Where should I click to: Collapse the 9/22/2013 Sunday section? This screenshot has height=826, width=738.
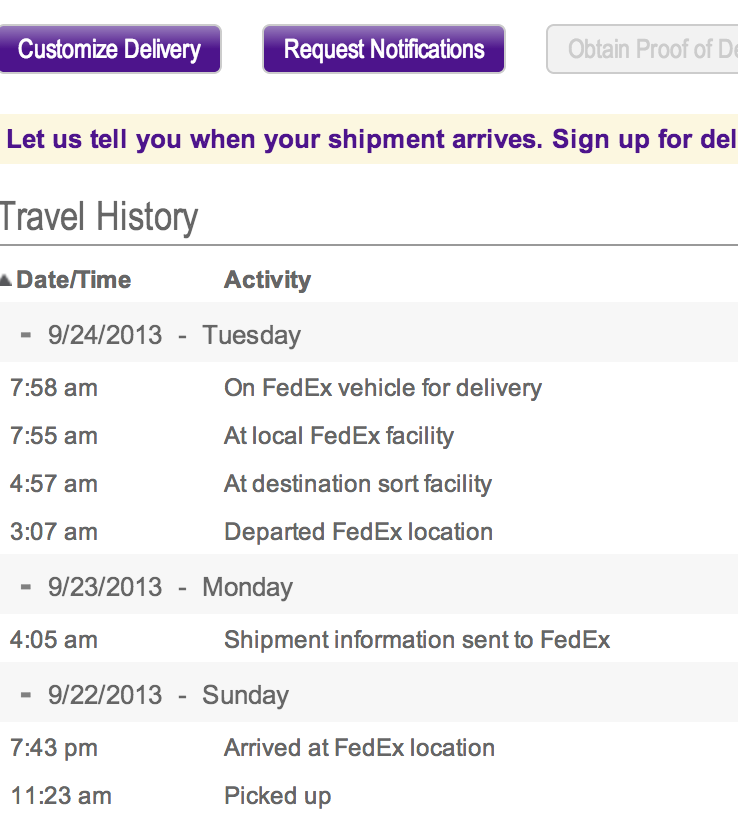point(26,694)
